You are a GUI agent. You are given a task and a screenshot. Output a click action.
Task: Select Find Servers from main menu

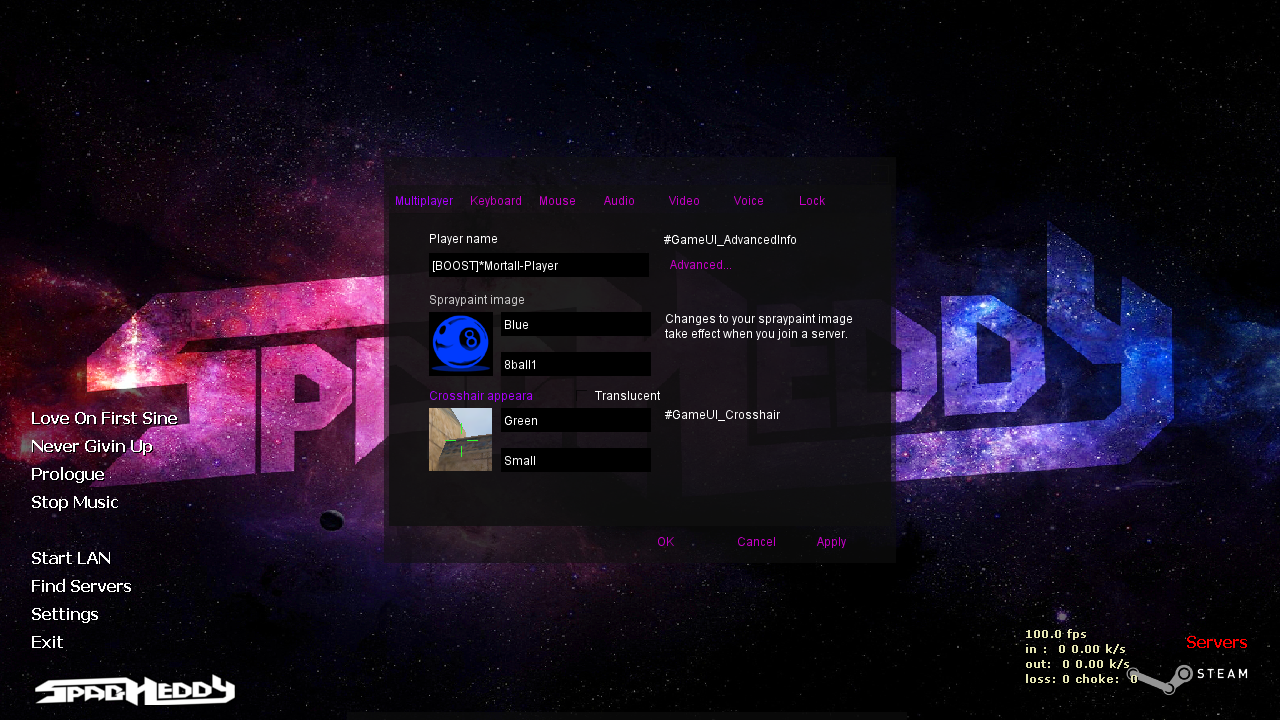tap(81, 586)
